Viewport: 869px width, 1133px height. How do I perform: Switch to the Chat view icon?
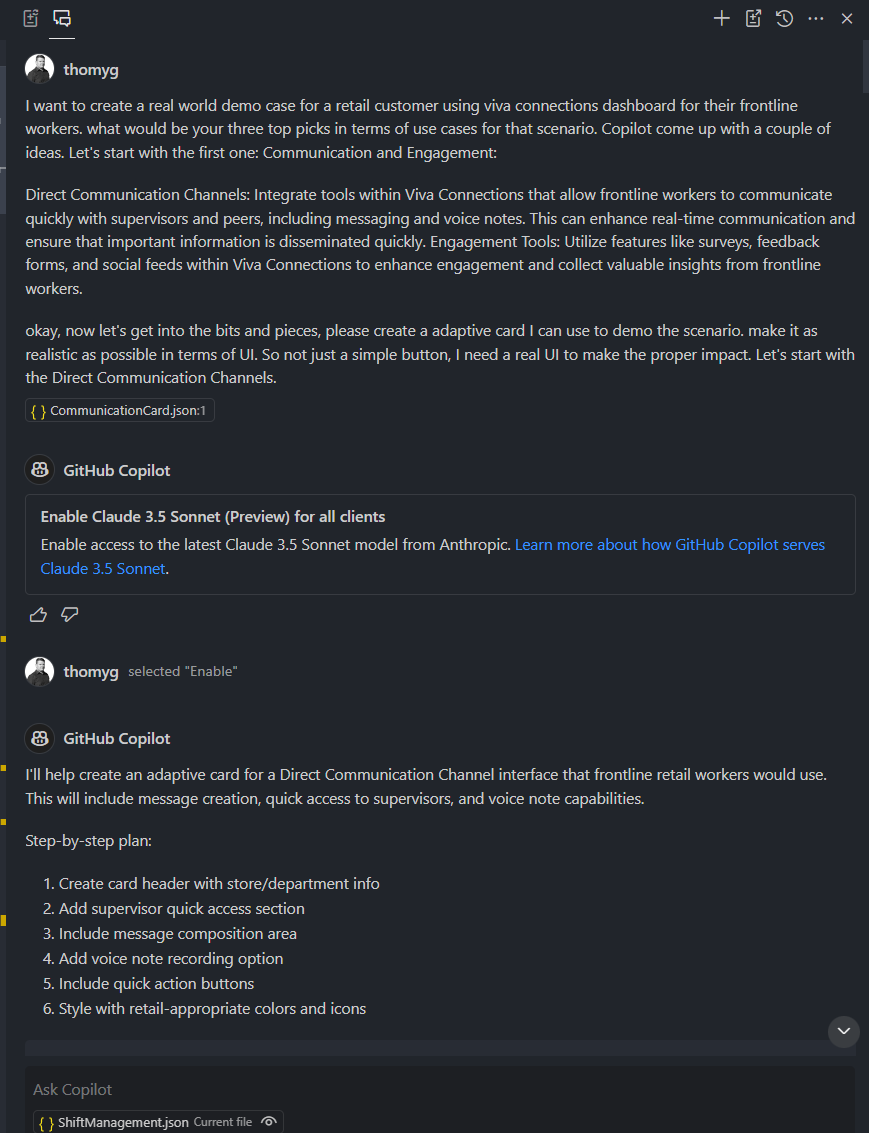62,18
